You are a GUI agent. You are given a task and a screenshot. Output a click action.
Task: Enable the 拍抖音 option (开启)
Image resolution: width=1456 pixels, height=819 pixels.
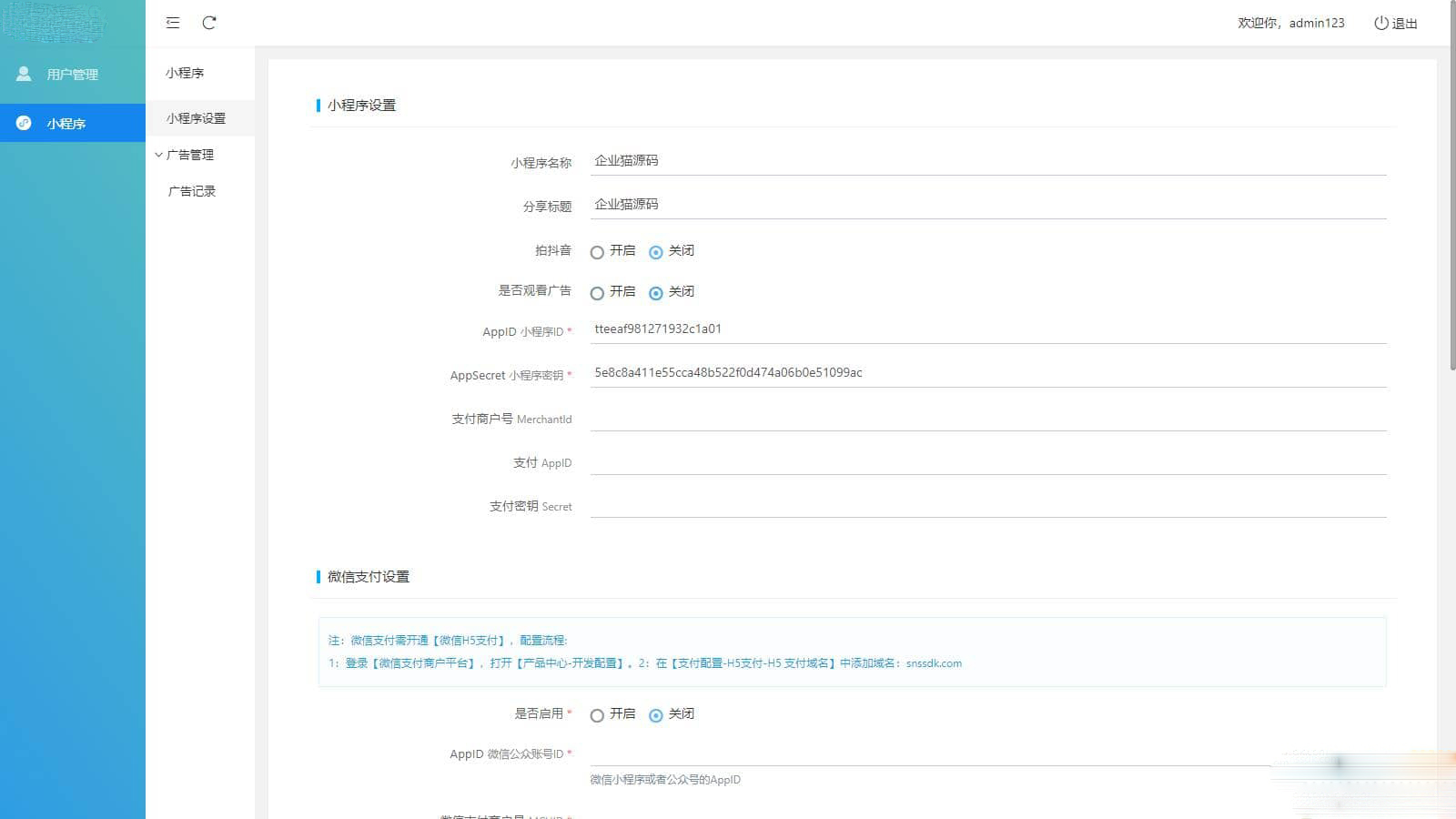[x=597, y=252]
